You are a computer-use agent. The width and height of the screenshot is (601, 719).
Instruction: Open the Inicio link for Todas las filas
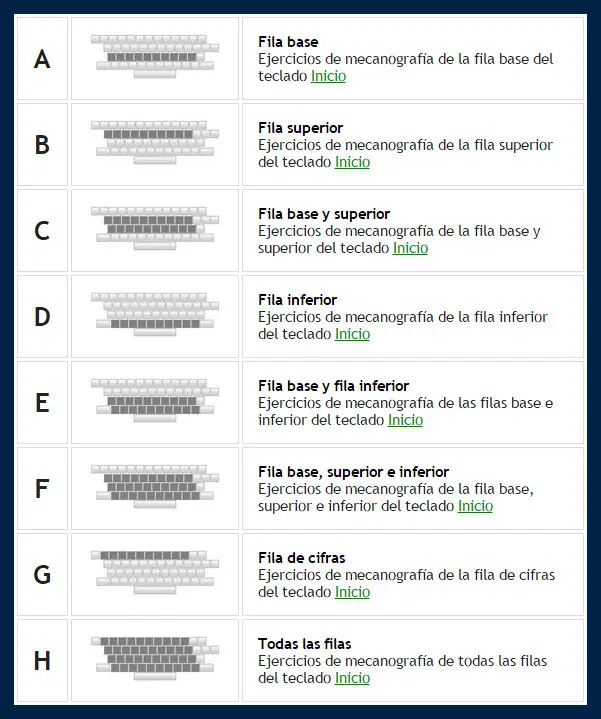(352, 678)
